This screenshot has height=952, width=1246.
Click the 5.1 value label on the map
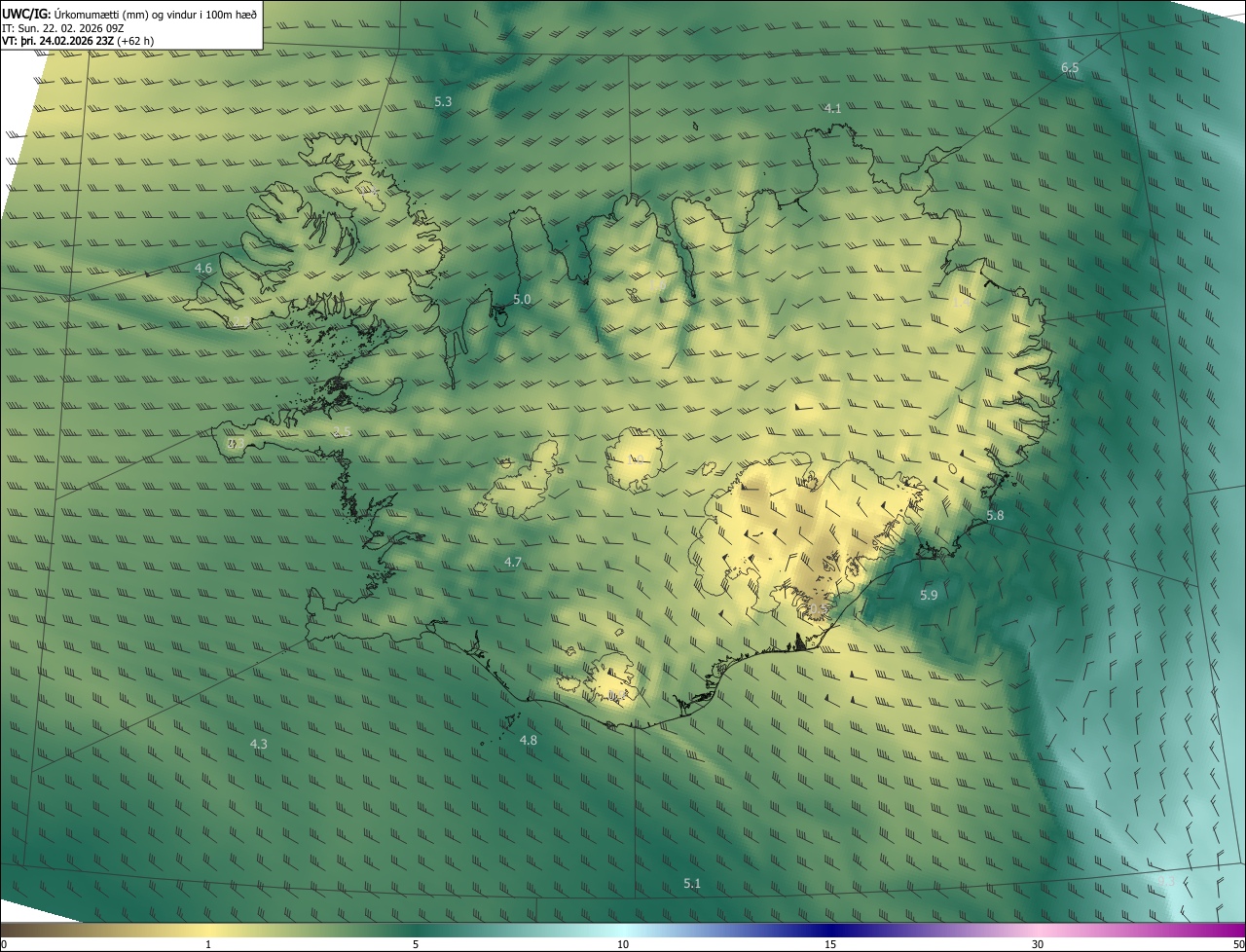(692, 884)
